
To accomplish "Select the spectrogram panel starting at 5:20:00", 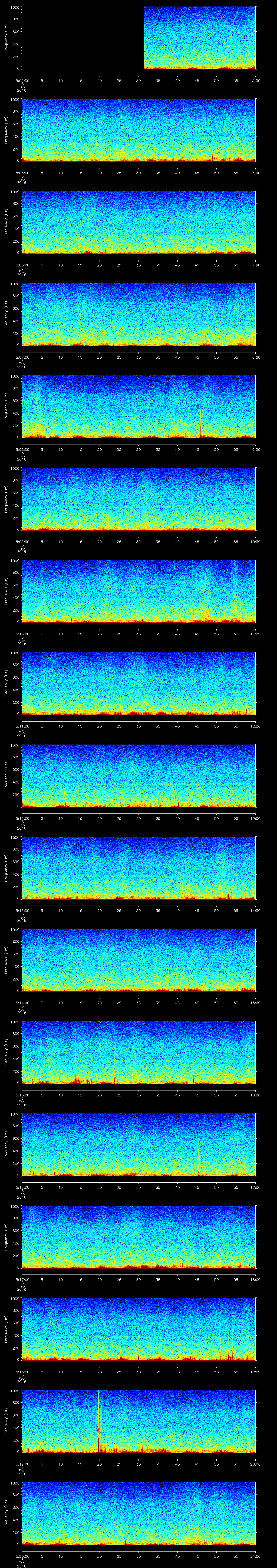I will (x=139, y=1513).
